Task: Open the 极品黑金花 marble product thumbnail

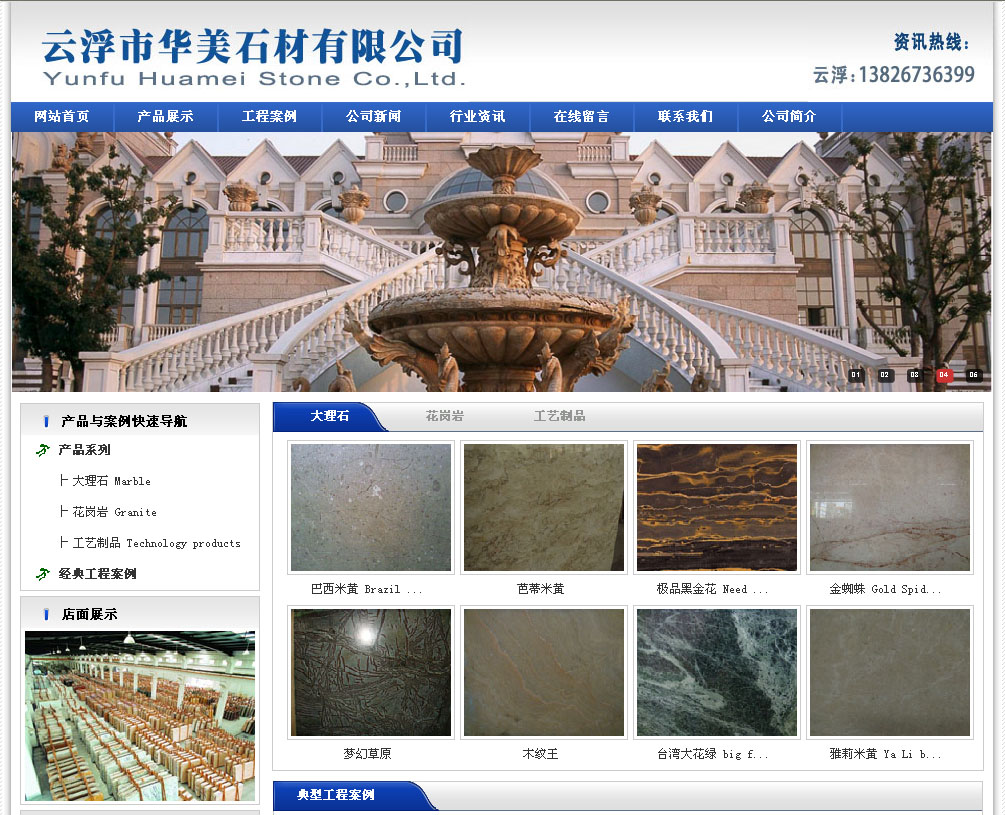Action: (717, 508)
